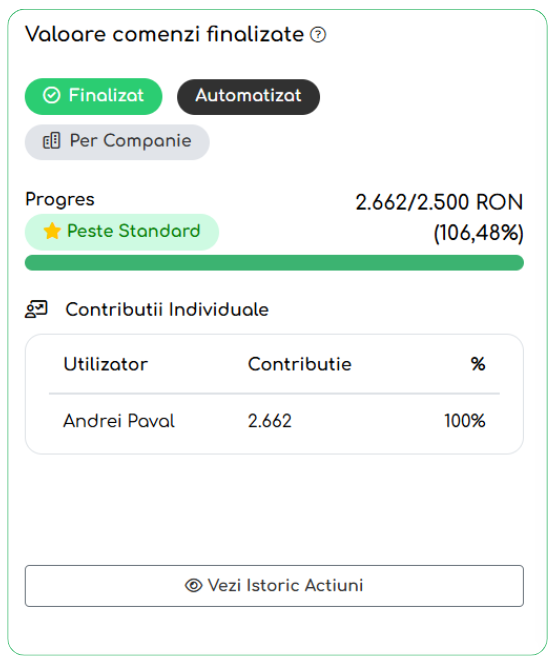
Task: Click the Contributii Individuale user chart icon
Action: [36, 309]
